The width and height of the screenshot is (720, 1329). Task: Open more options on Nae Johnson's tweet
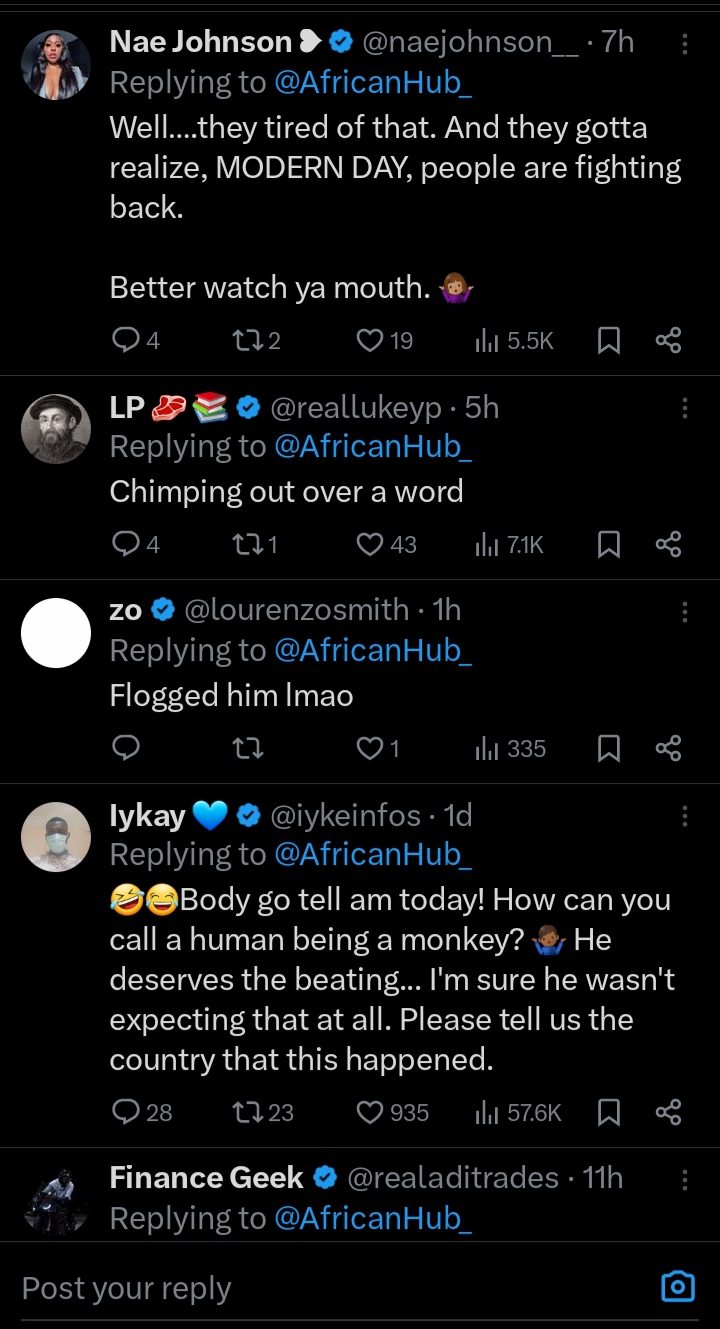pos(684,44)
